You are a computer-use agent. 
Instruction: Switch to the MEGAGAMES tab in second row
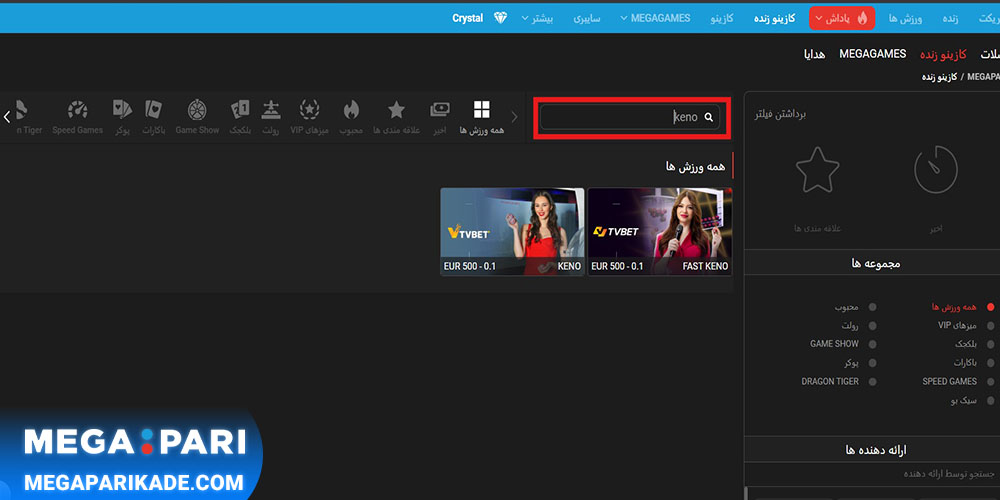tap(872, 54)
